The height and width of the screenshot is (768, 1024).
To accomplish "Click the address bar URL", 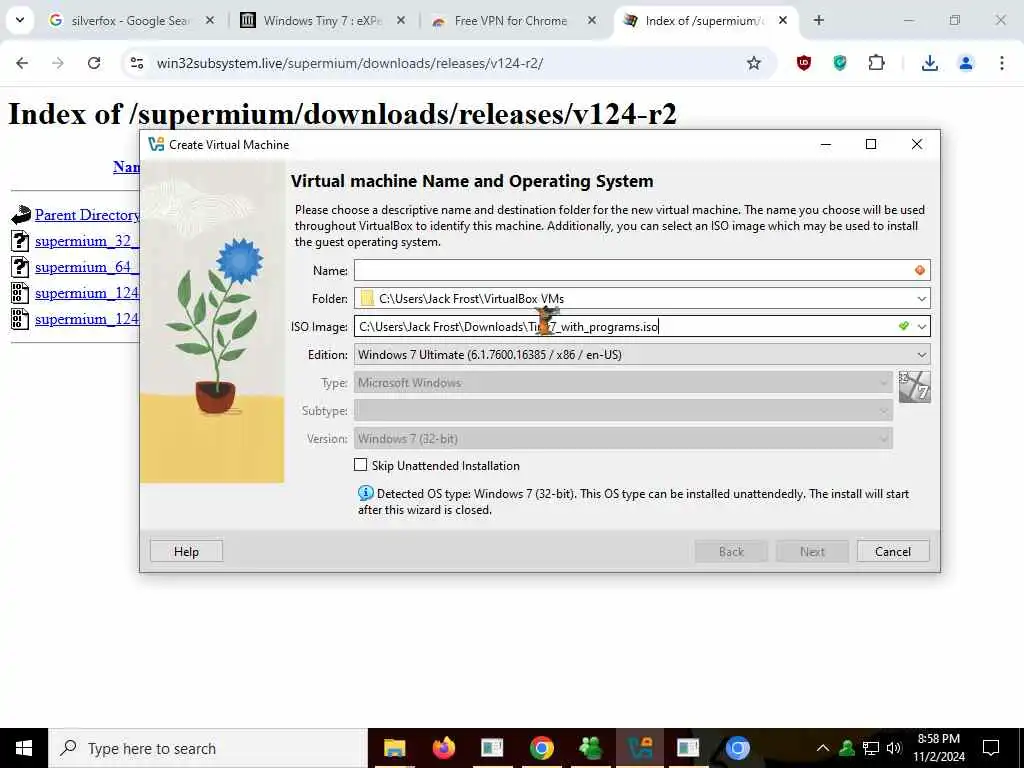I will point(349,63).
